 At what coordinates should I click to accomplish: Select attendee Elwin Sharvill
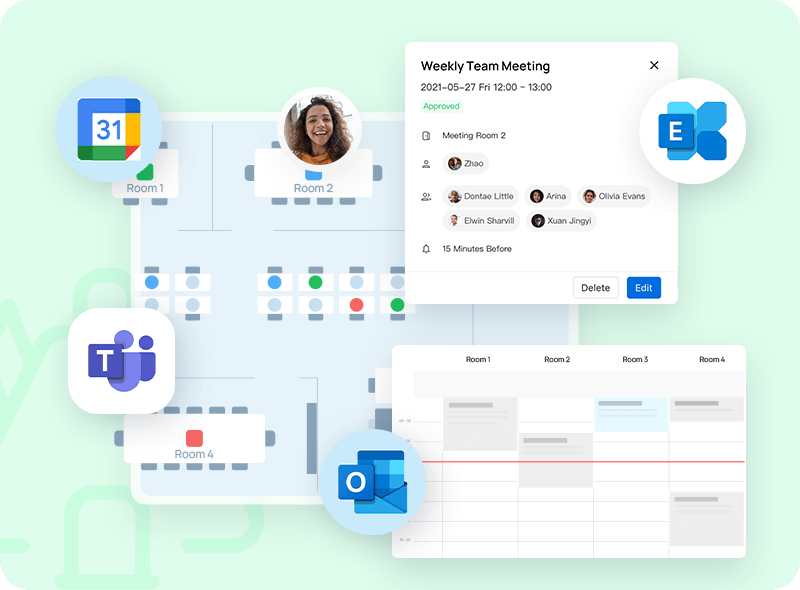(481, 221)
